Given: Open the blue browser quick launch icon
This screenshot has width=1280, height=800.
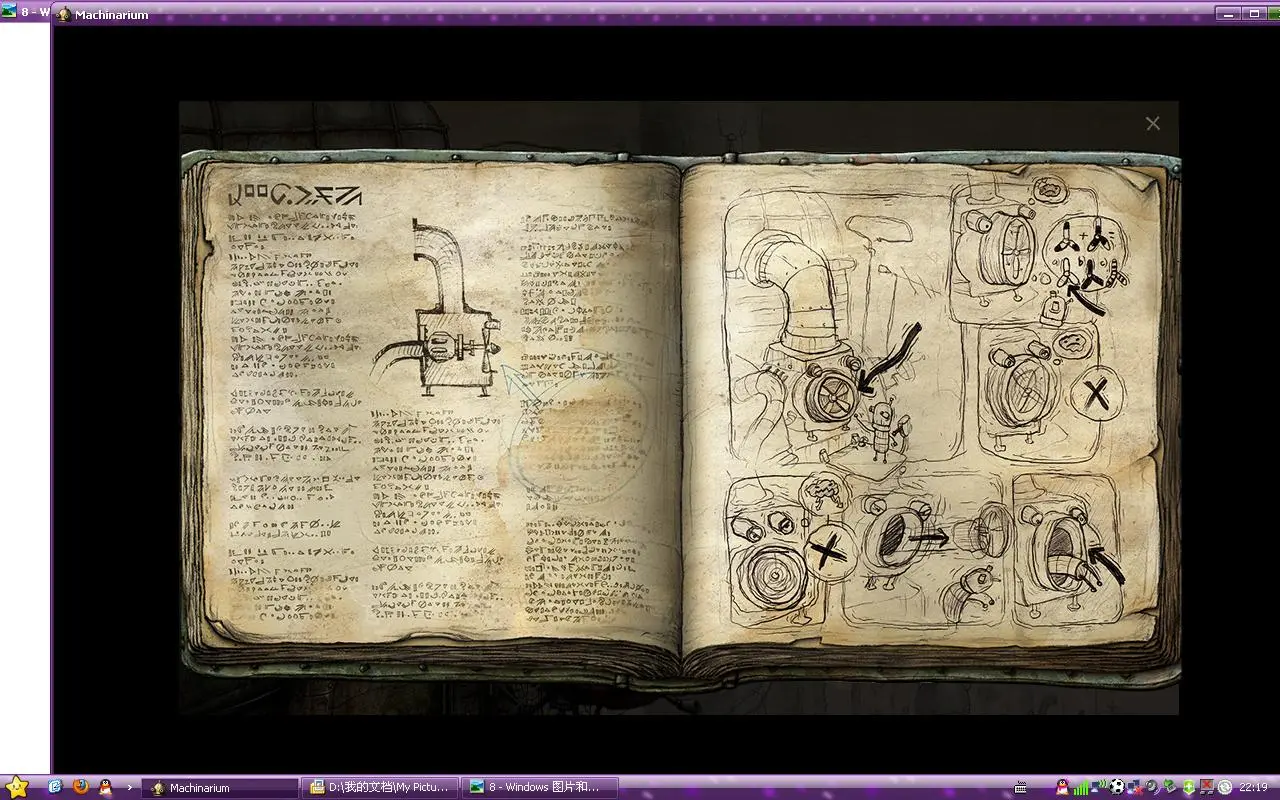Looking at the screenshot, I should click(55, 787).
